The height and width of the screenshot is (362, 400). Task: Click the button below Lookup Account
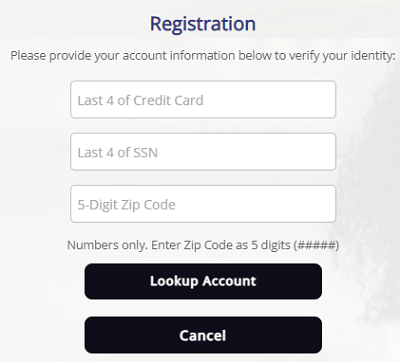click(x=203, y=335)
